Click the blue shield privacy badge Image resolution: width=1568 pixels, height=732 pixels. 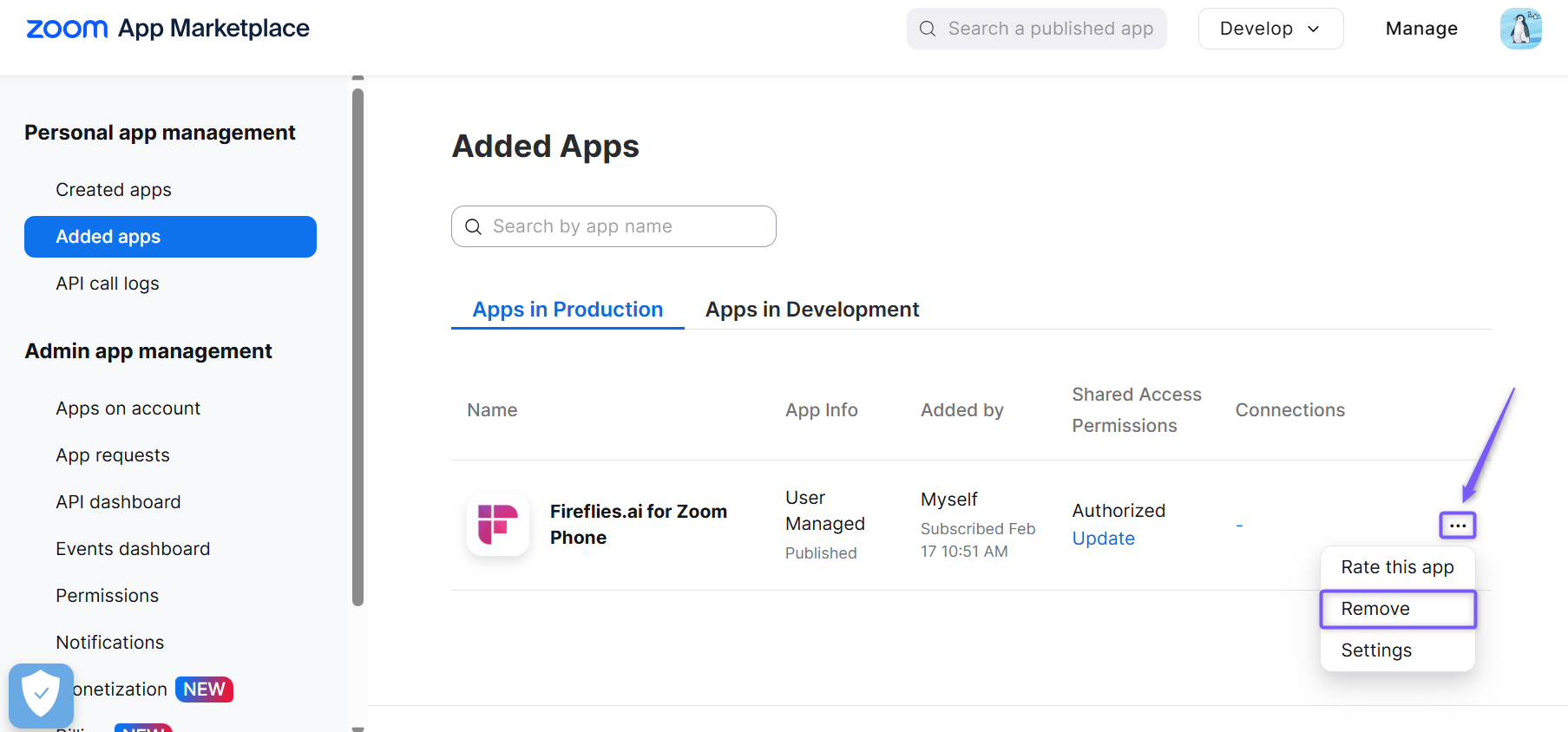[41, 695]
